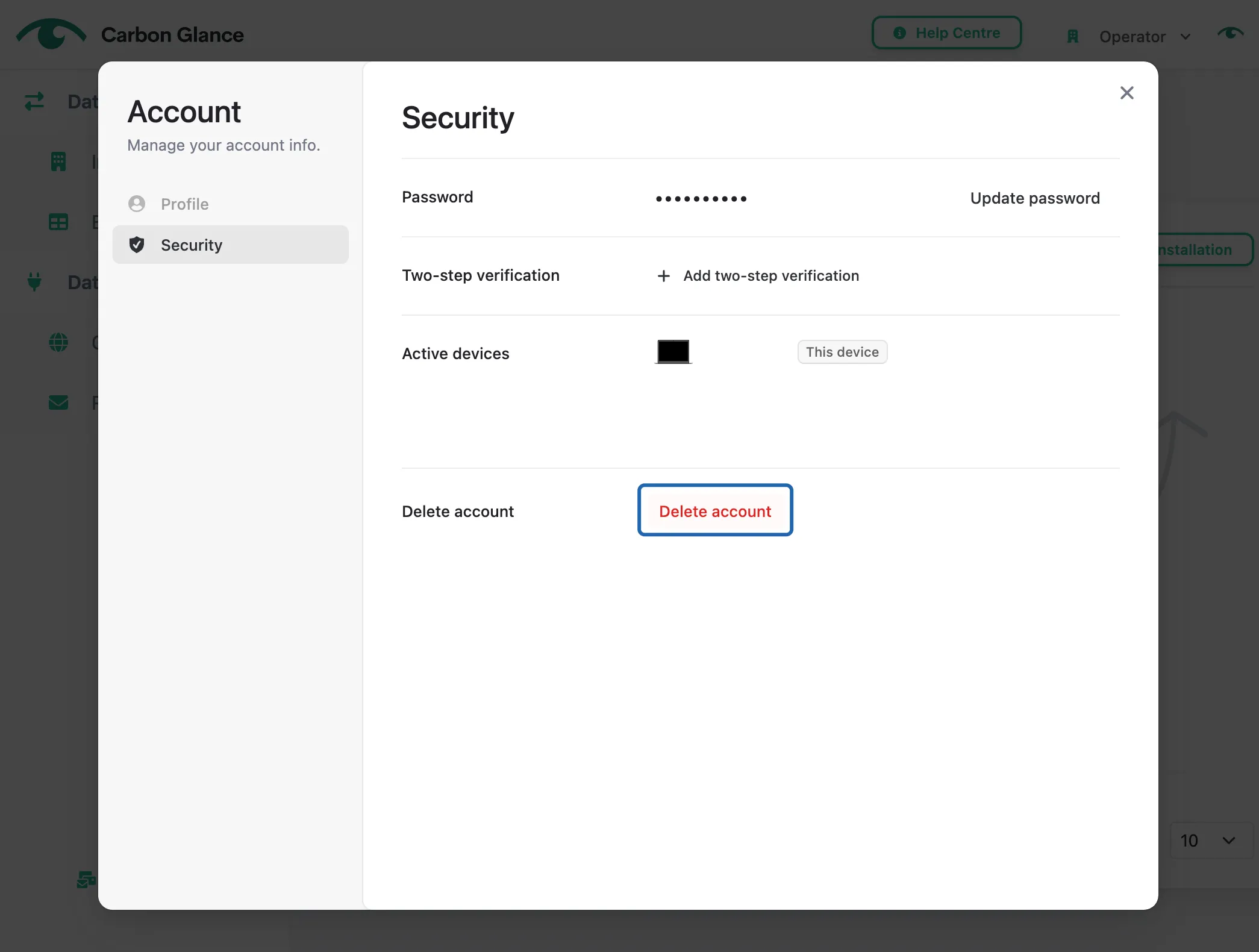Click the plug icon in sidebar
1259x952 pixels.
(x=34, y=282)
